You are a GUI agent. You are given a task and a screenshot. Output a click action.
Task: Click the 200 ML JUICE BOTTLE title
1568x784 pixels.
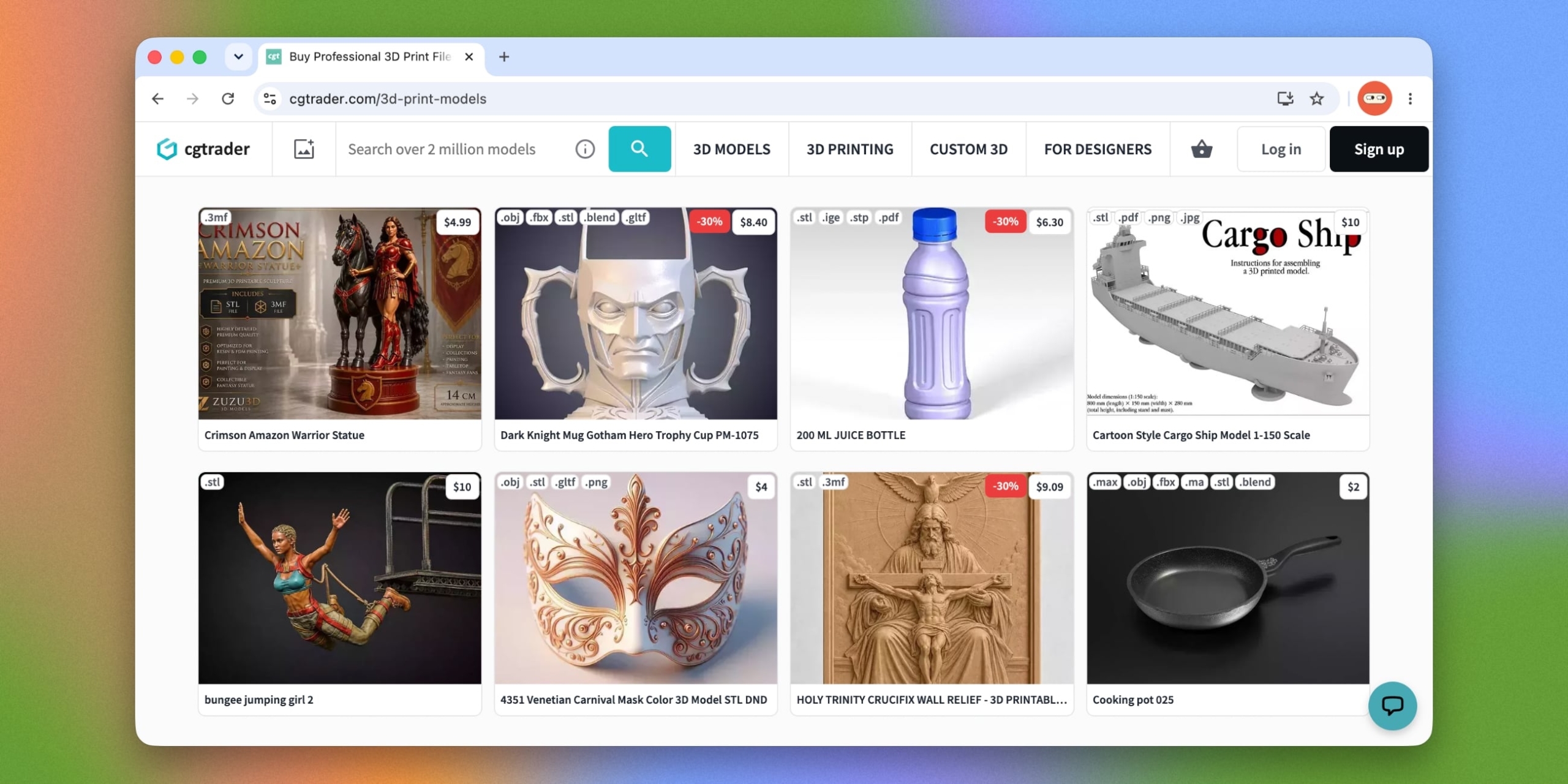[x=851, y=435]
